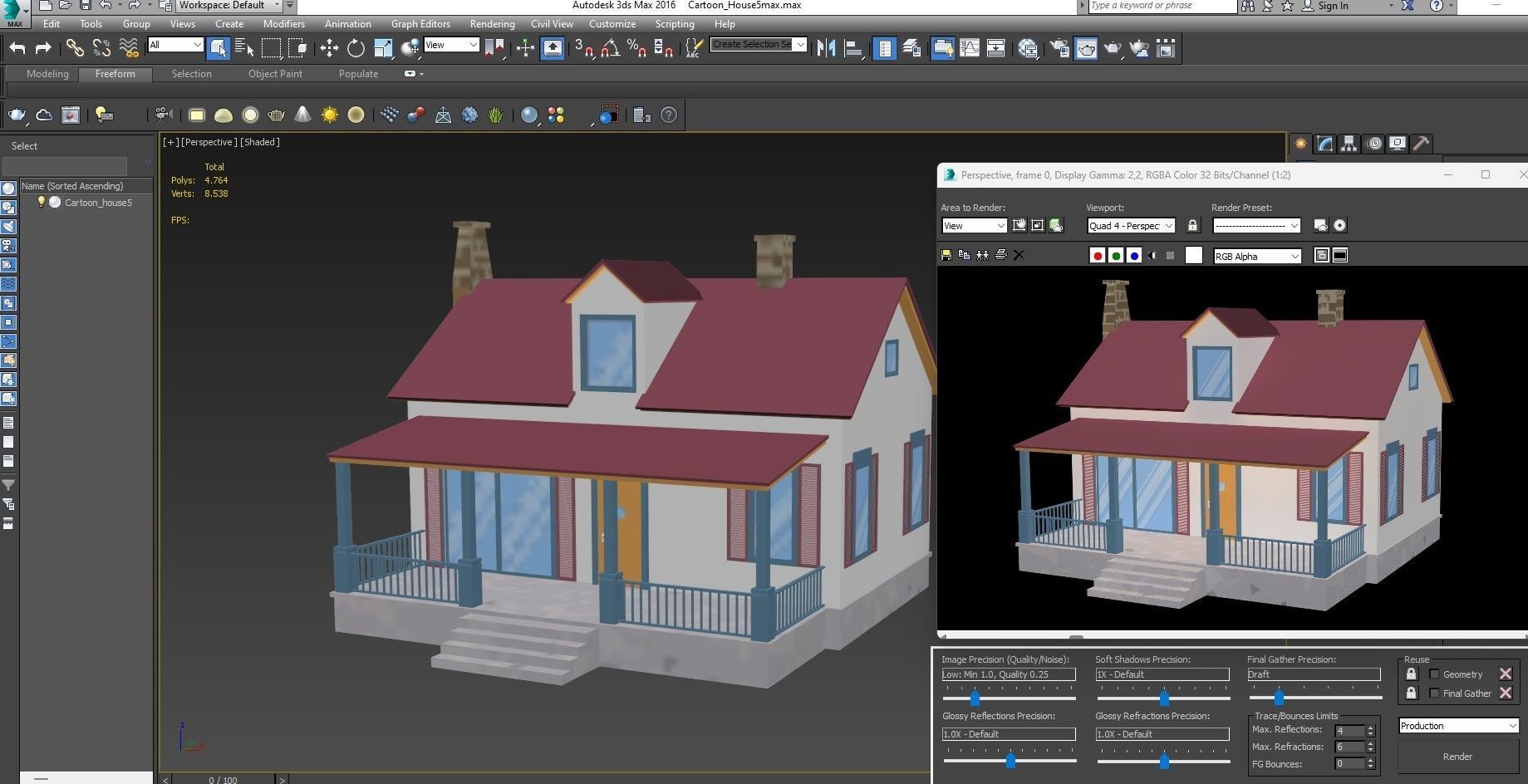Toggle light bulb visibility for Cartoon_house5
Screen dimensions: 1528x784
(x=41, y=202)
